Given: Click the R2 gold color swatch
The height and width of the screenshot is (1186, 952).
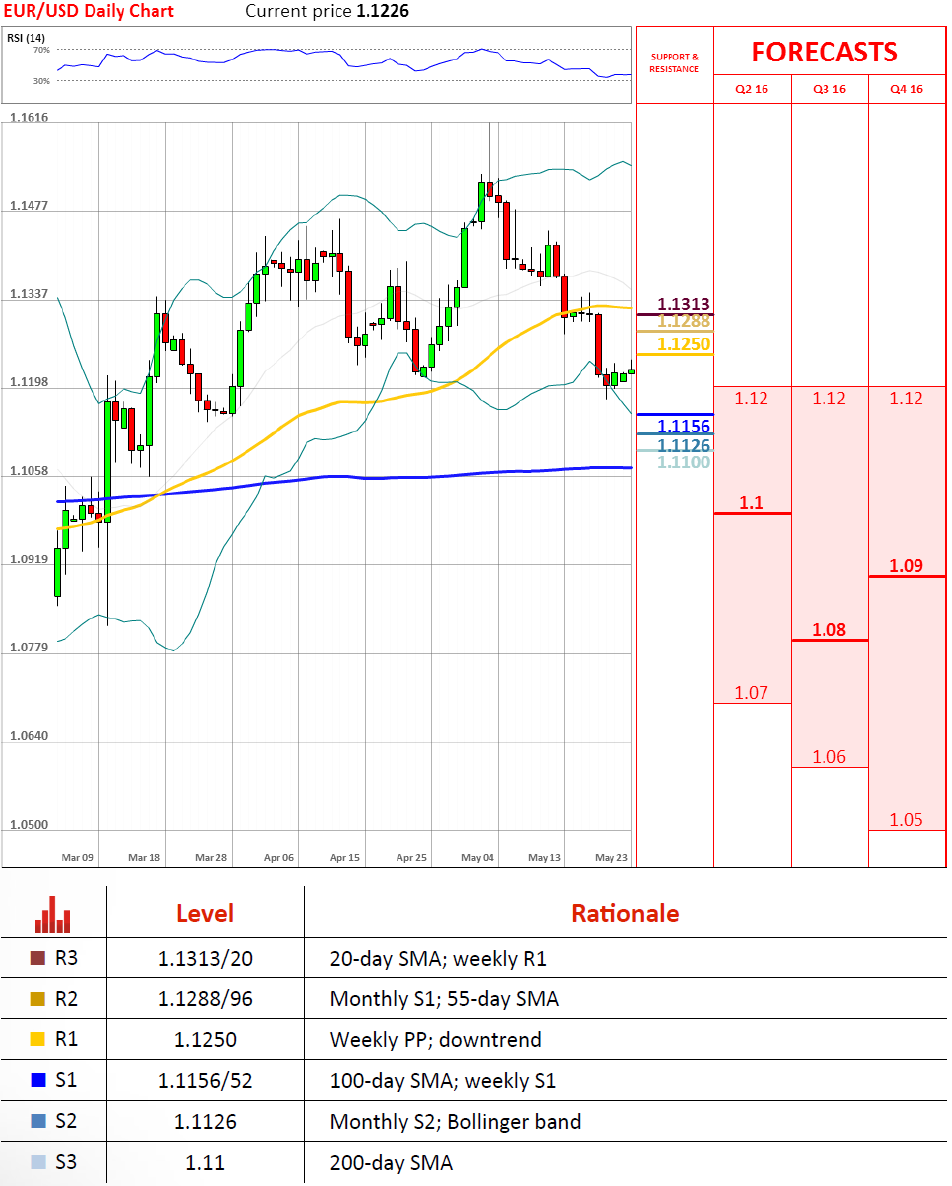Looking at the screenshot, I should [x=37, y=999].
